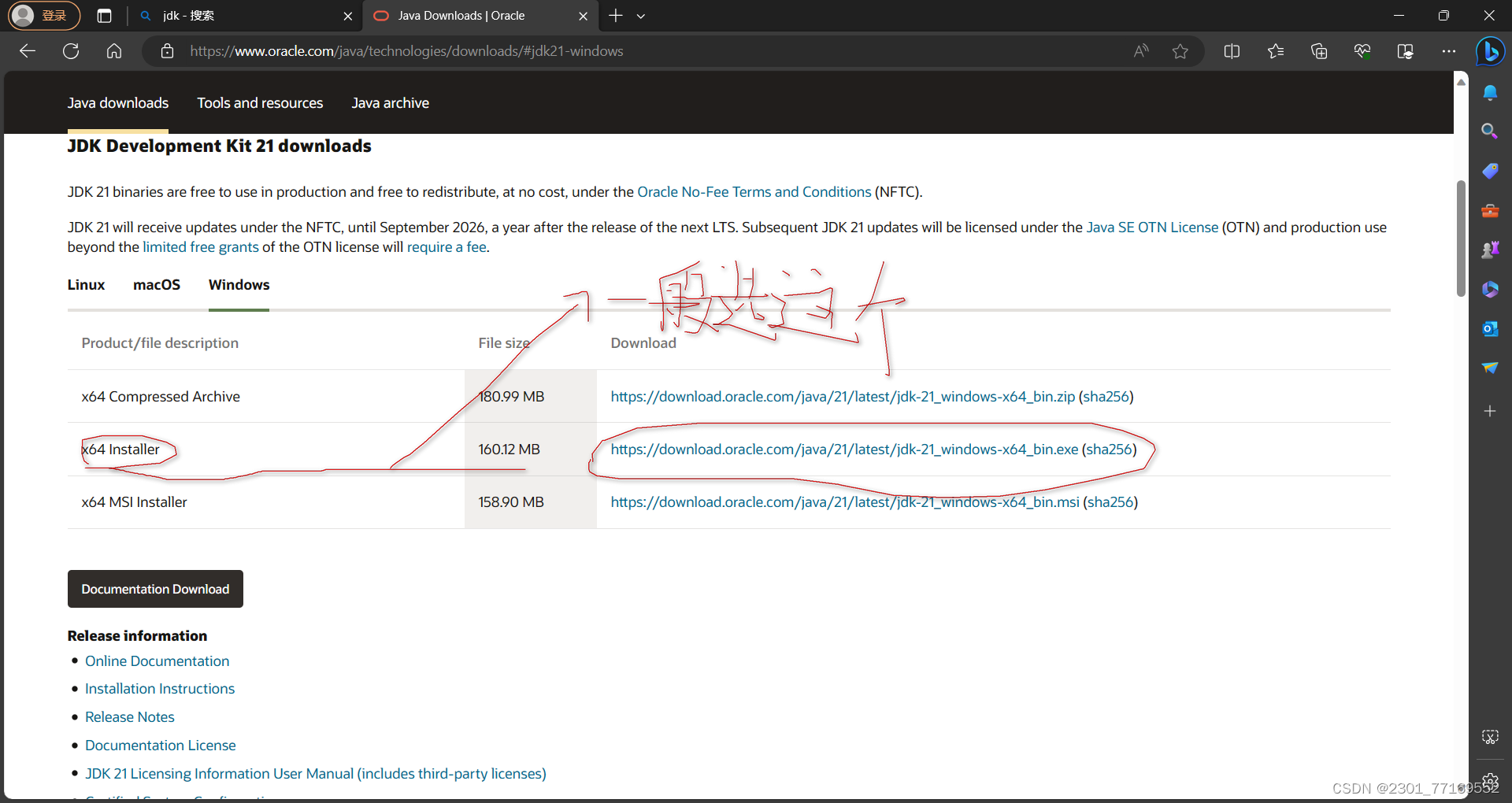This screenshot has height=803, width=1512.
Task: Open JDK 21 Licensing Information User Manual
Action: pyautogui.click(x=316, y=774)
